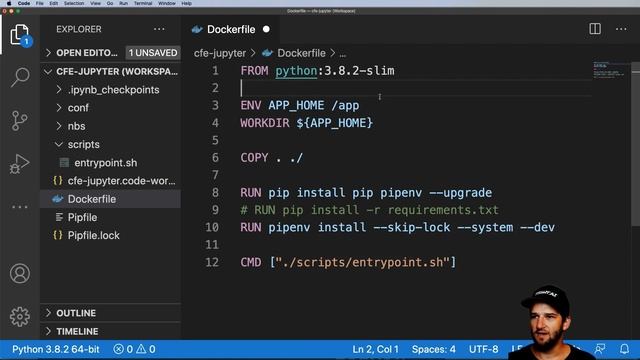The image size is (640, 360).
Task: Open the Selection menu
Action: tap(74, 3)
